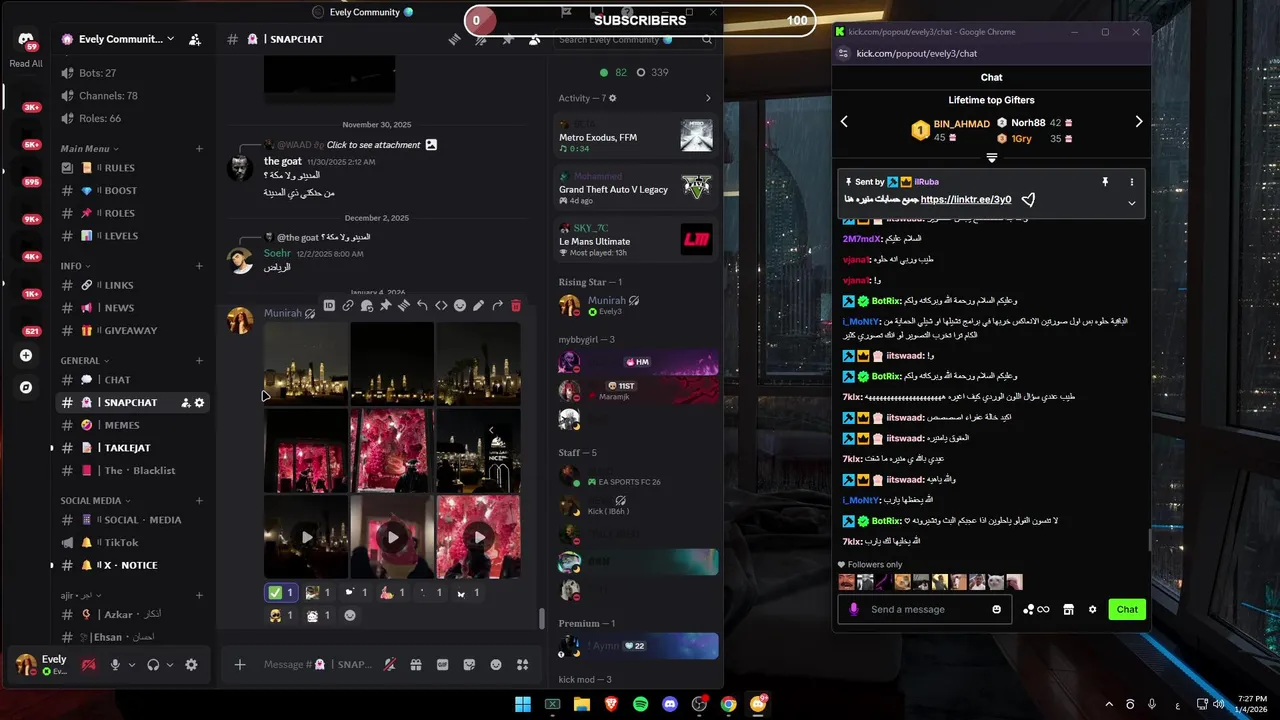Open microphone input options arrow
Screen dimensions: 1280x720
click(x=131, y=665)
